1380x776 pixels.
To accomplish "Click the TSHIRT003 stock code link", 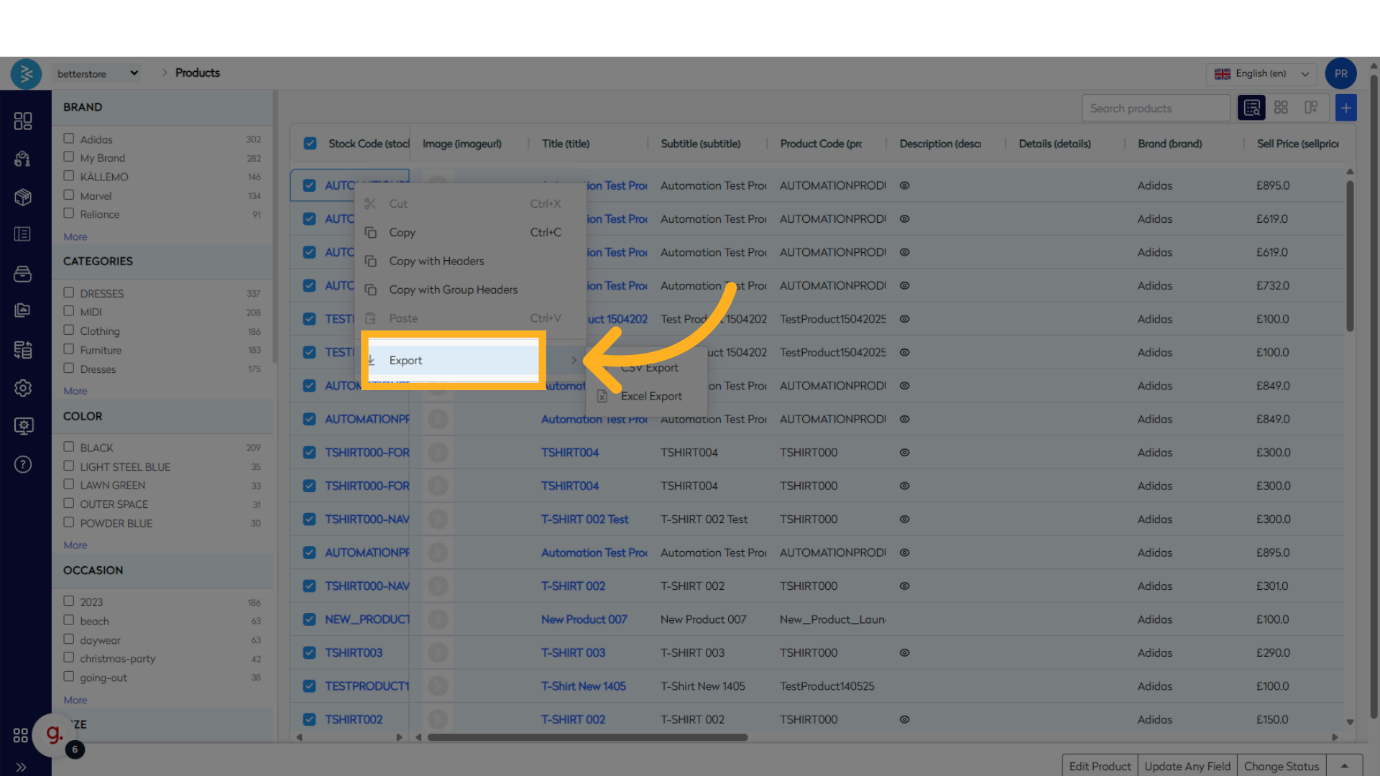I will (x=353, y=653).
